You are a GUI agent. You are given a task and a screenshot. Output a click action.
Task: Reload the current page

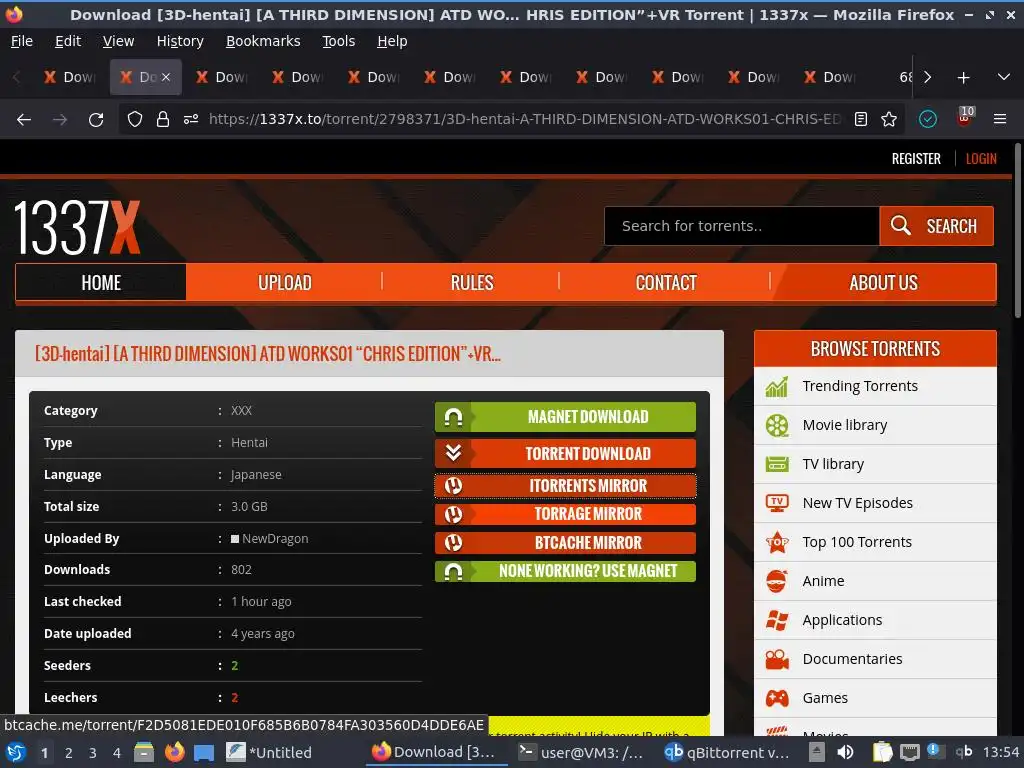click(x=96, y=120)
